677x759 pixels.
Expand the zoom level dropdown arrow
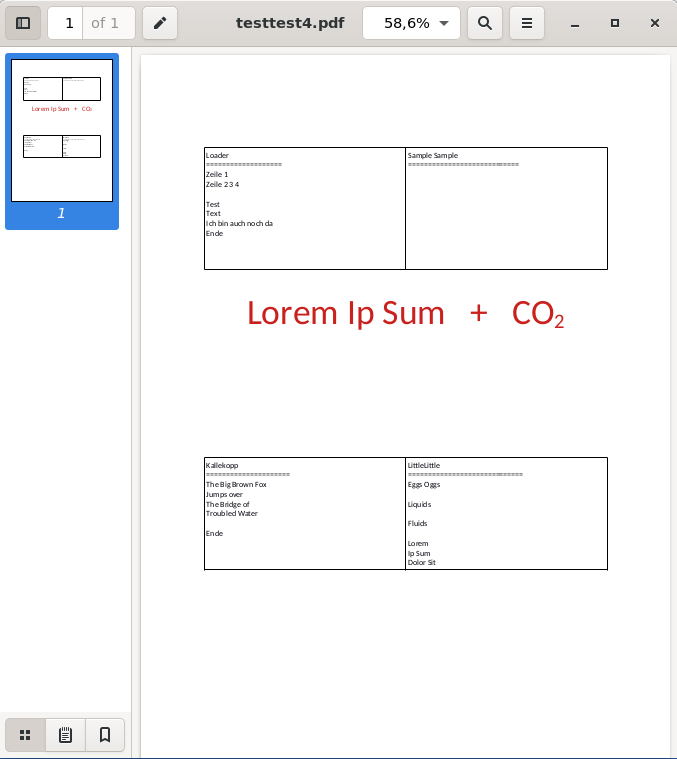click(443, 23)
